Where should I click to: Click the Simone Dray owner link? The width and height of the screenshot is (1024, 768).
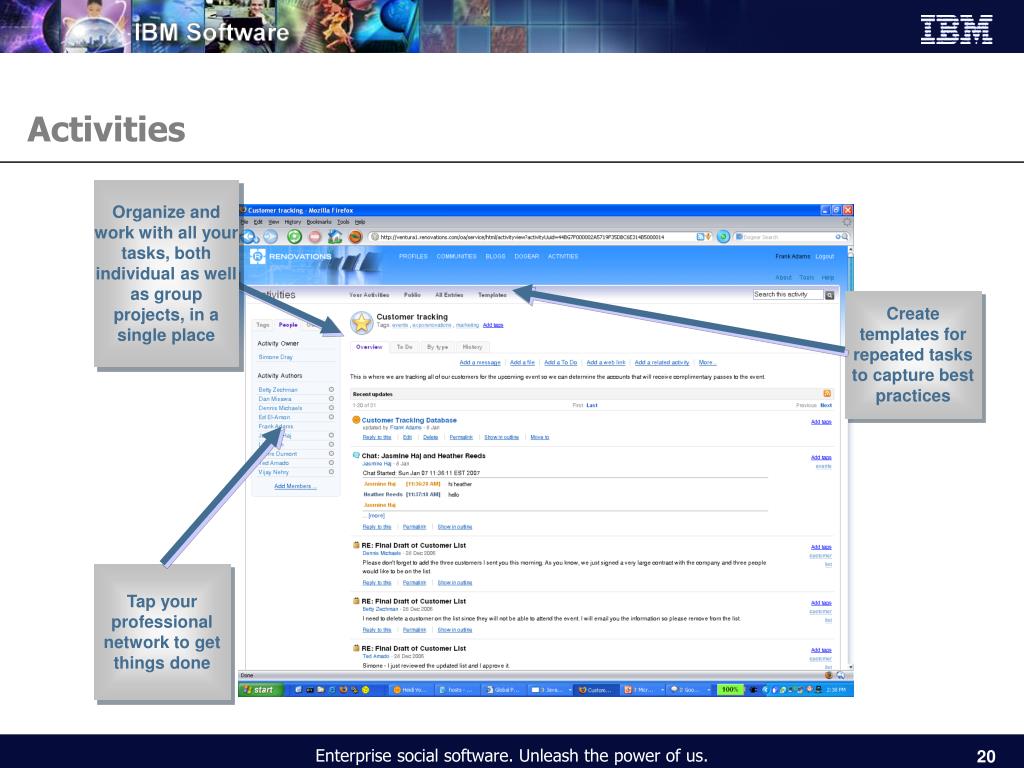[x=276, y=357]
